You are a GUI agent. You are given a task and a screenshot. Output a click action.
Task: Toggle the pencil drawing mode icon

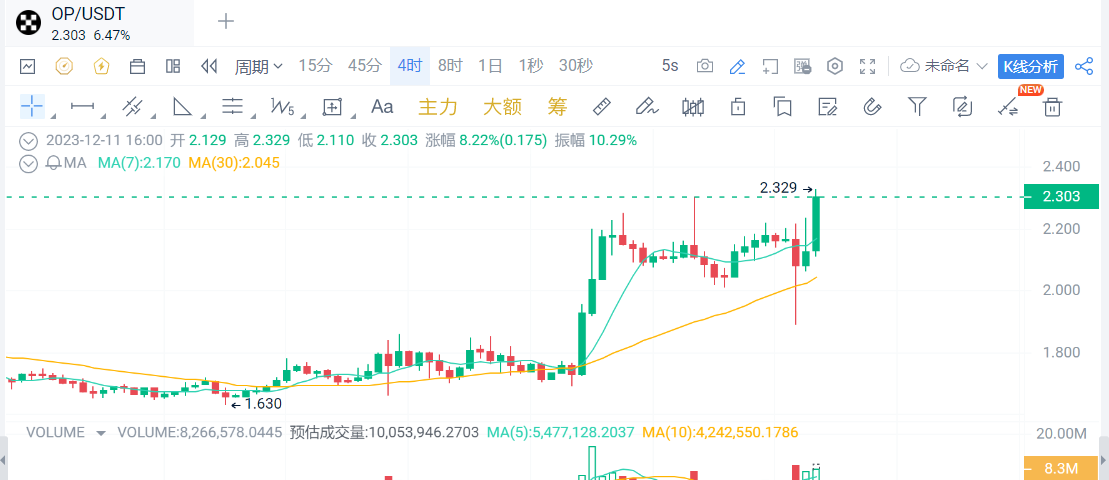click(x=737, y=66)
